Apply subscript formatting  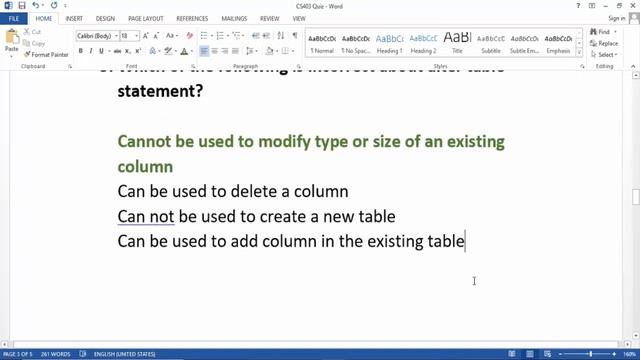pyautogui.click(x=128, y=51)
